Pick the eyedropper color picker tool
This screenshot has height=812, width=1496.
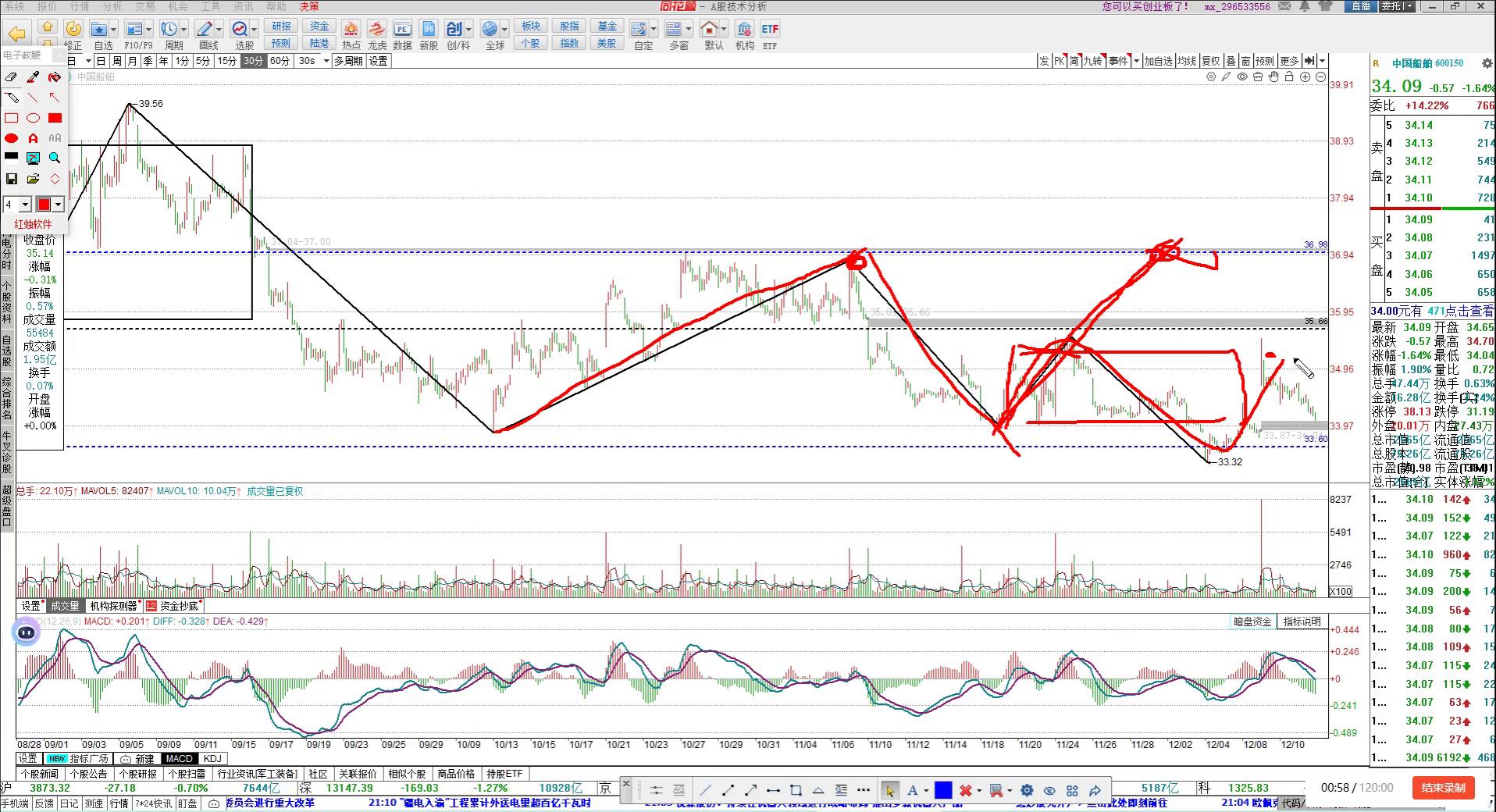click(33, 77)
